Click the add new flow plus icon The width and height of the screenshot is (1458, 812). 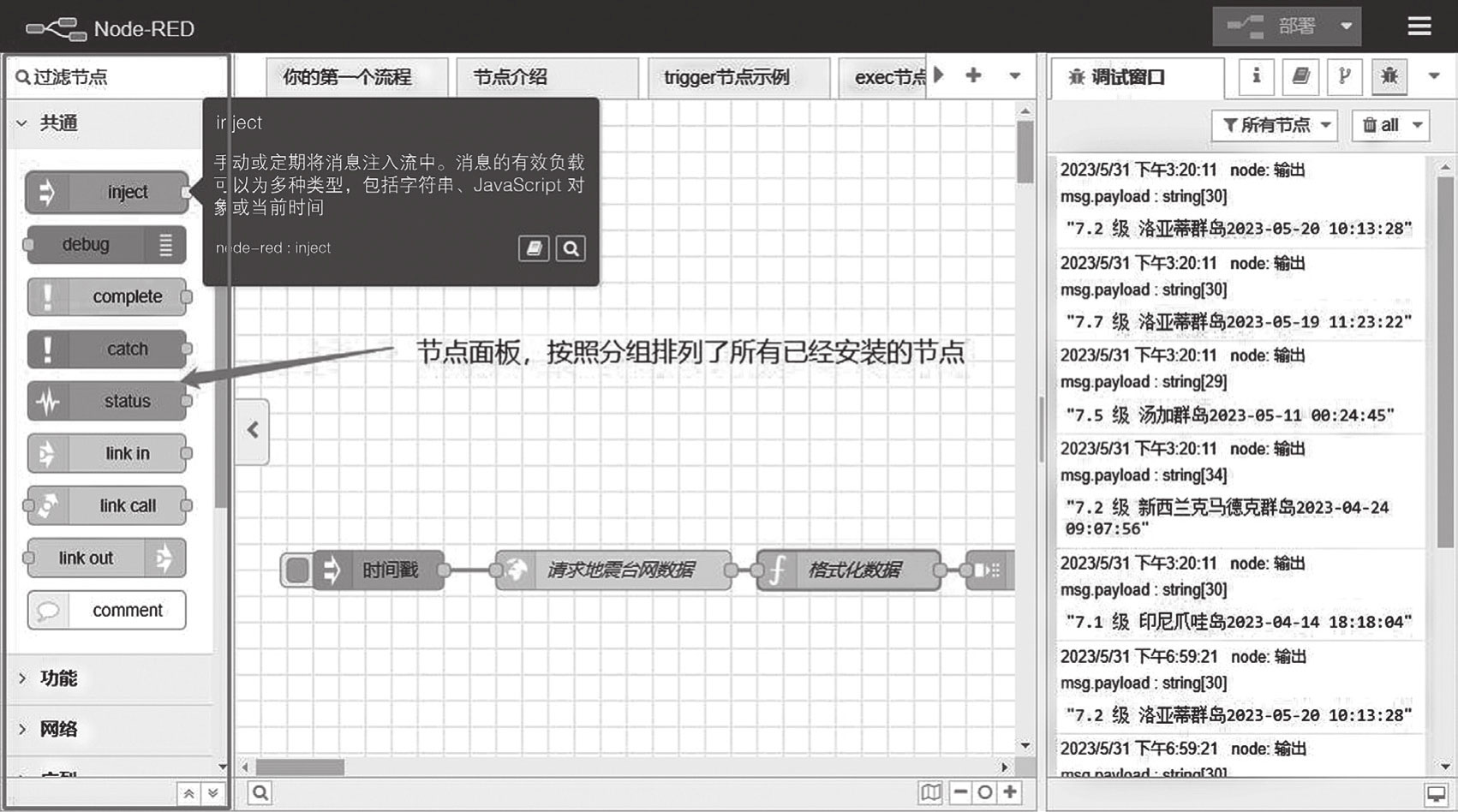click(x=973, y=75)
